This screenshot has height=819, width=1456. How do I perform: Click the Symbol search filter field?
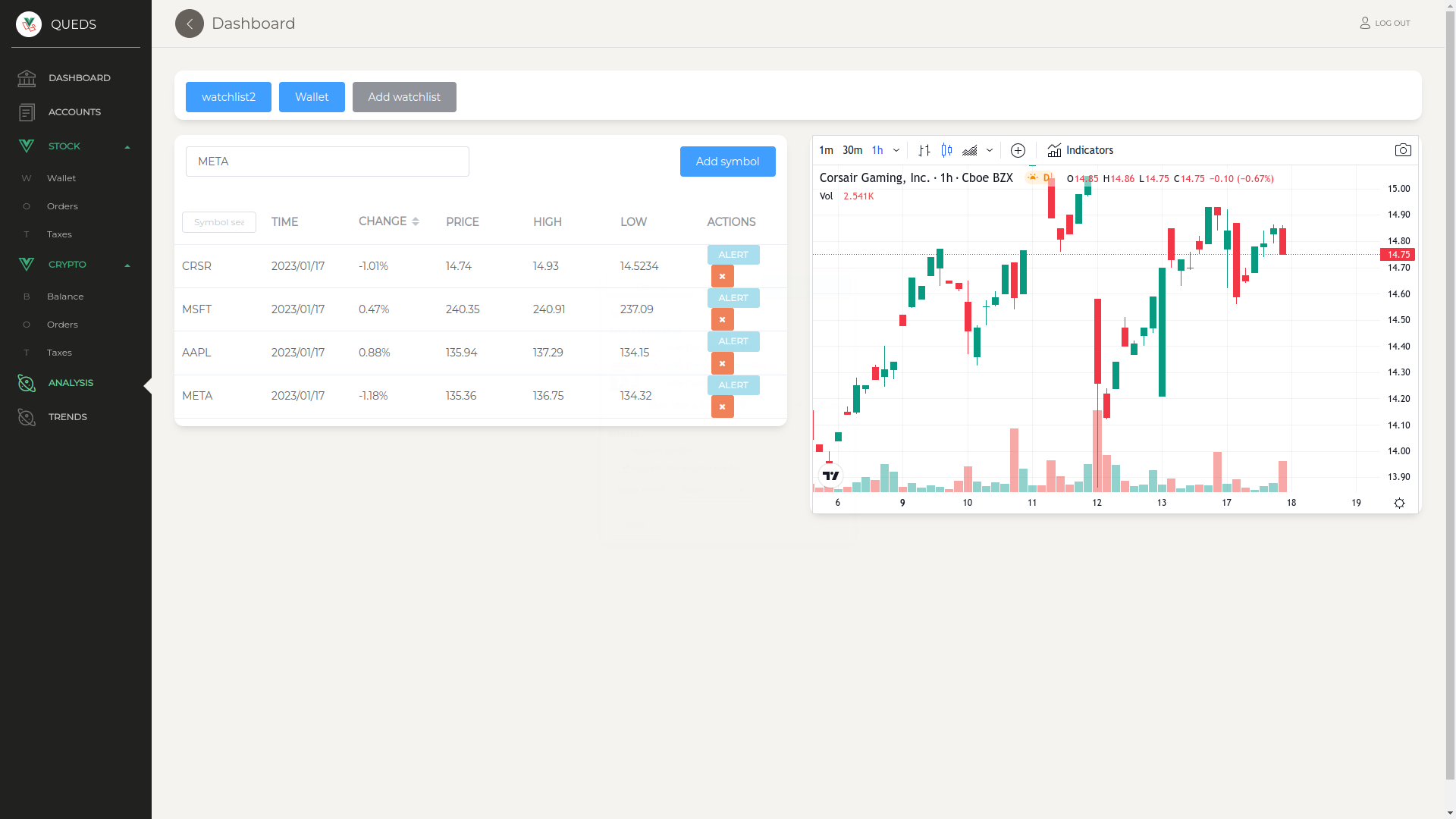[x=219, y=222]
